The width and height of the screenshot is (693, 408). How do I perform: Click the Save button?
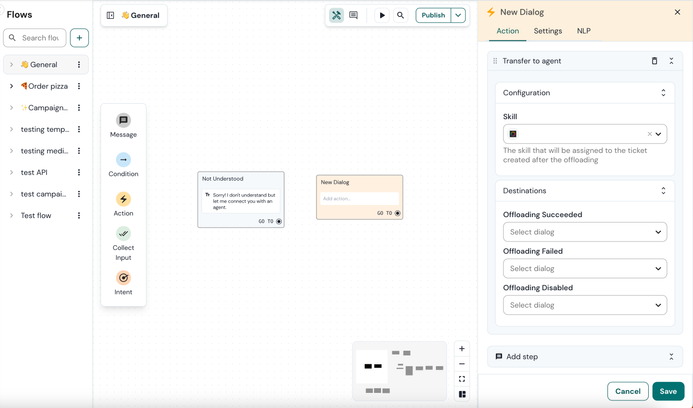coord(667,391)
